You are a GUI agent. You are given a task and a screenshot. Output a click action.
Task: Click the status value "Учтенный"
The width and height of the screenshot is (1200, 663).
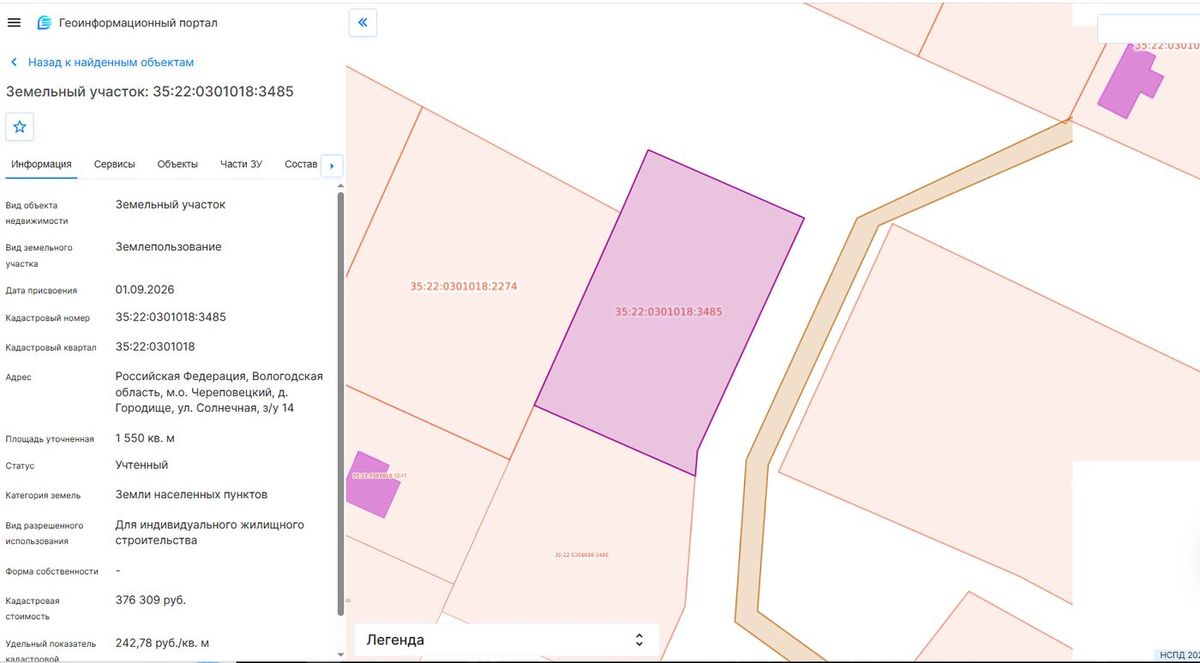pyautogui.click(x=142, y=465)
